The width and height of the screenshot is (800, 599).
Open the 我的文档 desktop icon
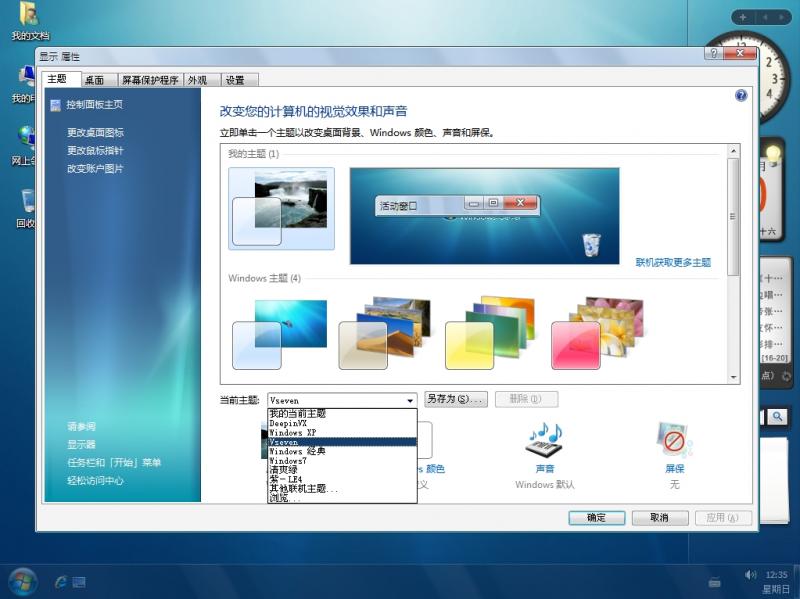[x=30, y=21]
